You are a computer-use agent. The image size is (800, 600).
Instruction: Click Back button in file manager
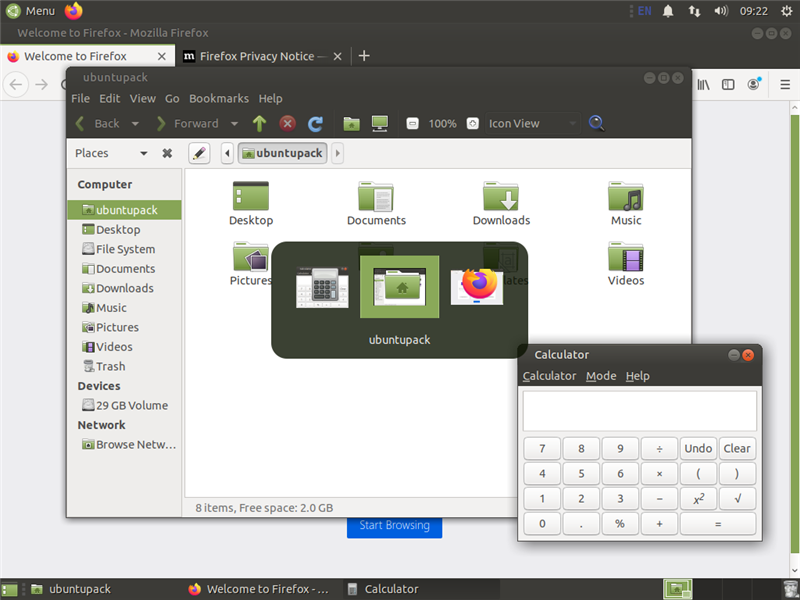(98, 123)
